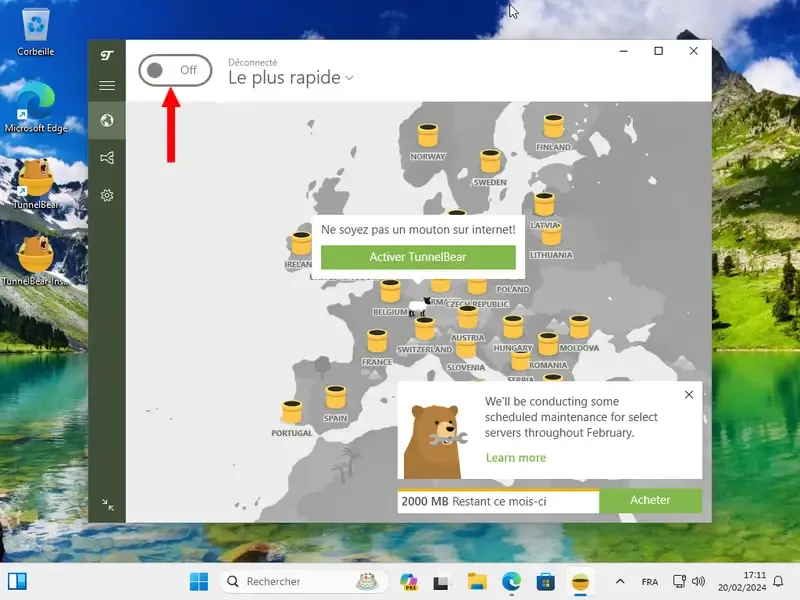The image size is (800, 600).
Task: Open the Microsoft Edge desktop shortcut
Action: (x=36, y=107)
